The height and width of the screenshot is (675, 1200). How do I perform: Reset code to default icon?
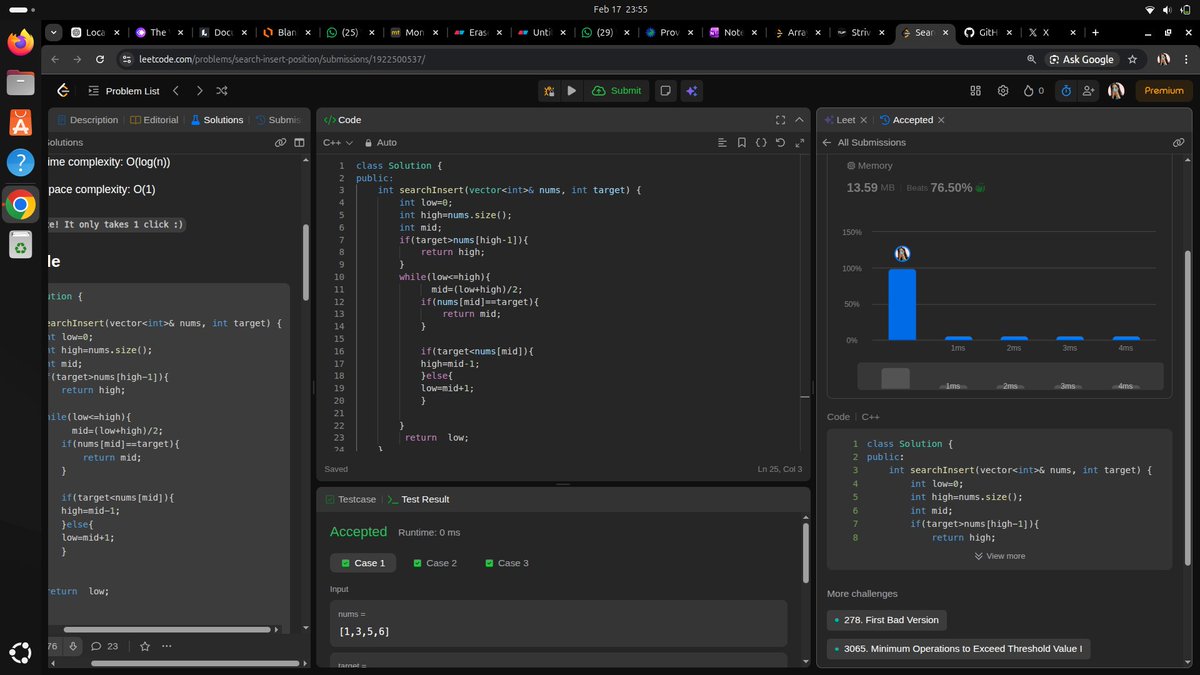[780, 143]
